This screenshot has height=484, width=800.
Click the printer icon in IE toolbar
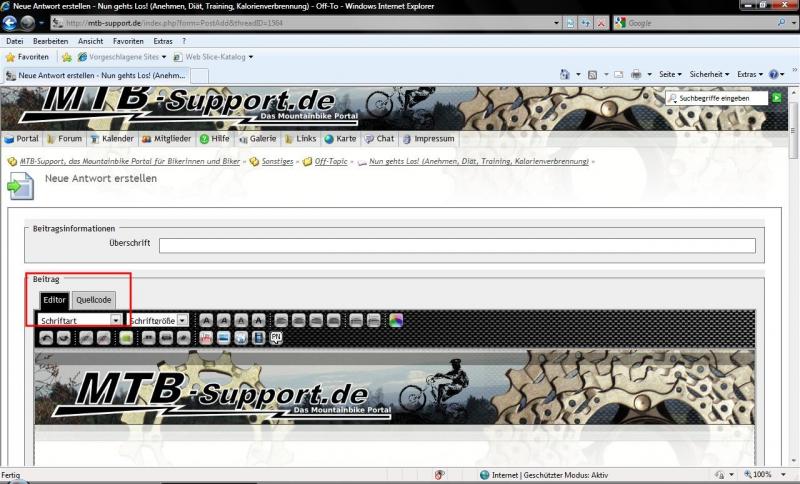635,75
